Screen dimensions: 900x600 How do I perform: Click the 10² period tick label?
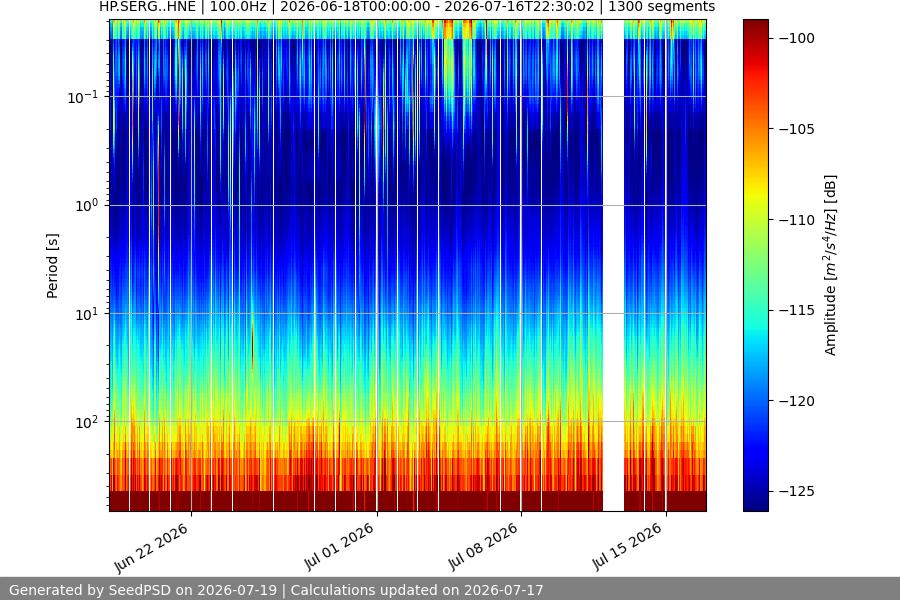click(86, 423)
